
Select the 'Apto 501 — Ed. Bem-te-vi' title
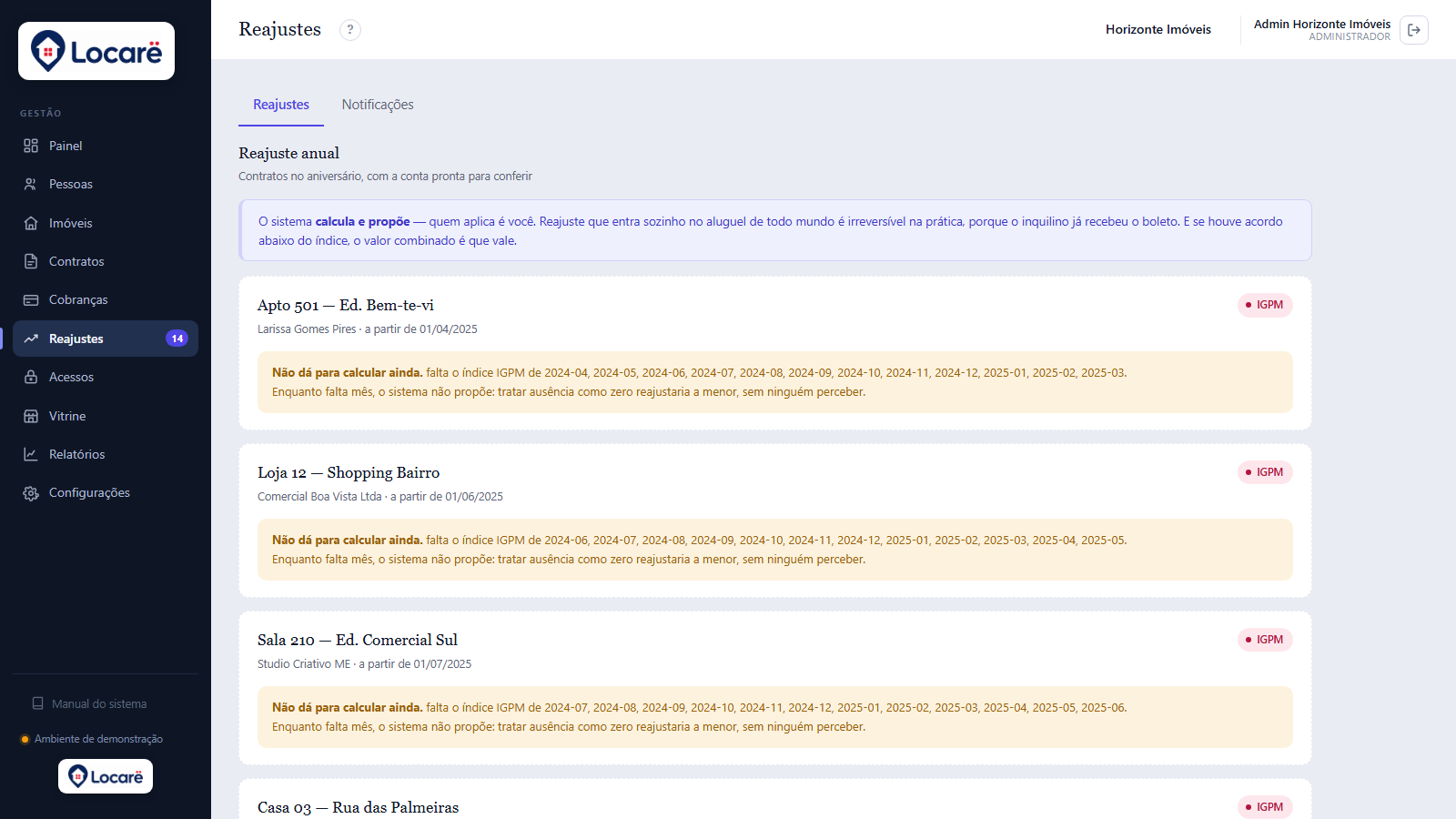pyautogui.click(x=346, y=305)
